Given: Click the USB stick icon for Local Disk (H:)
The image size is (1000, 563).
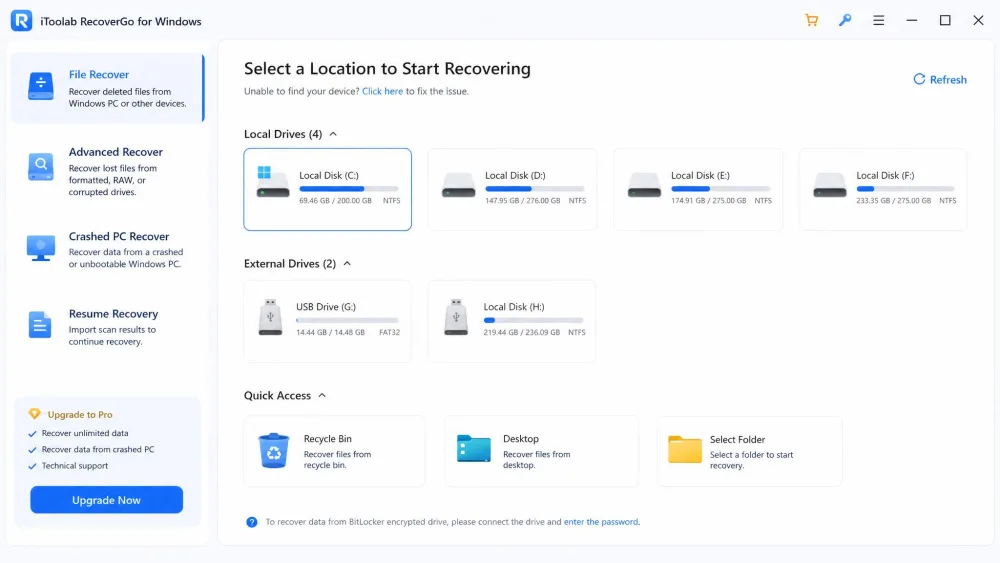Looking at the screenshot, I should tap(456, 317).
